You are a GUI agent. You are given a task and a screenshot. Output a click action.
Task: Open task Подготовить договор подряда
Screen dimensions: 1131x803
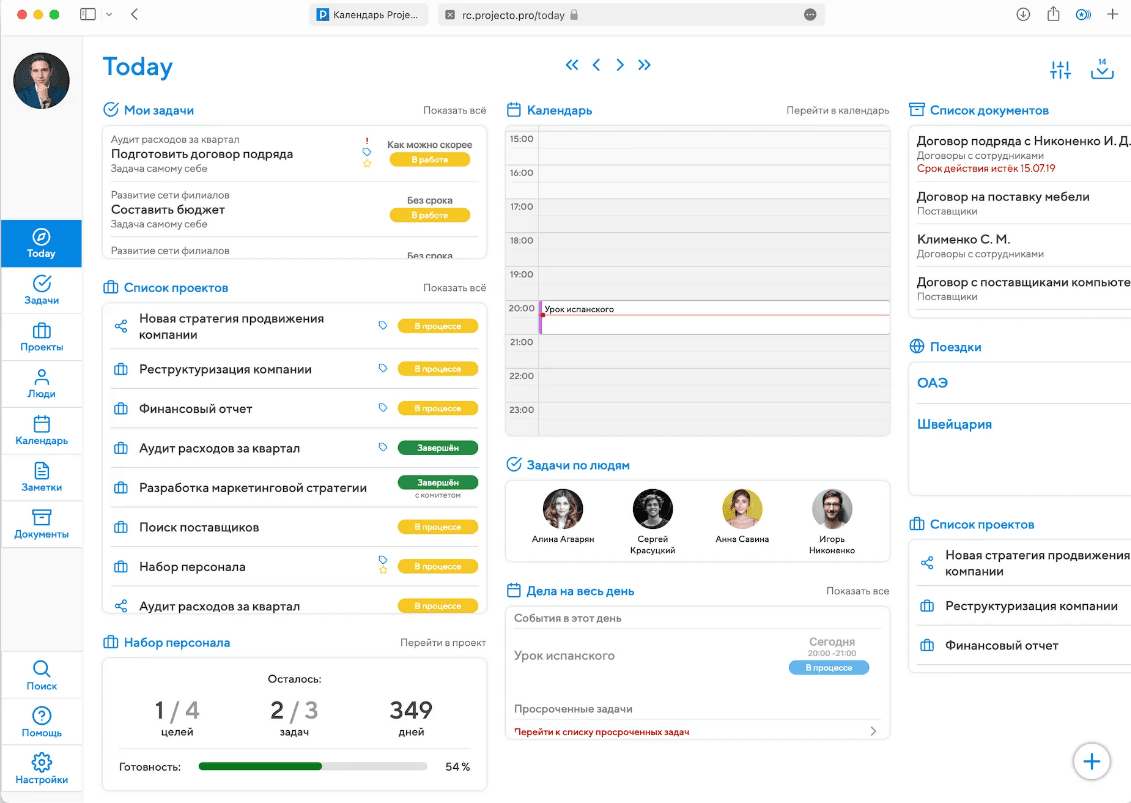point(202,154)
